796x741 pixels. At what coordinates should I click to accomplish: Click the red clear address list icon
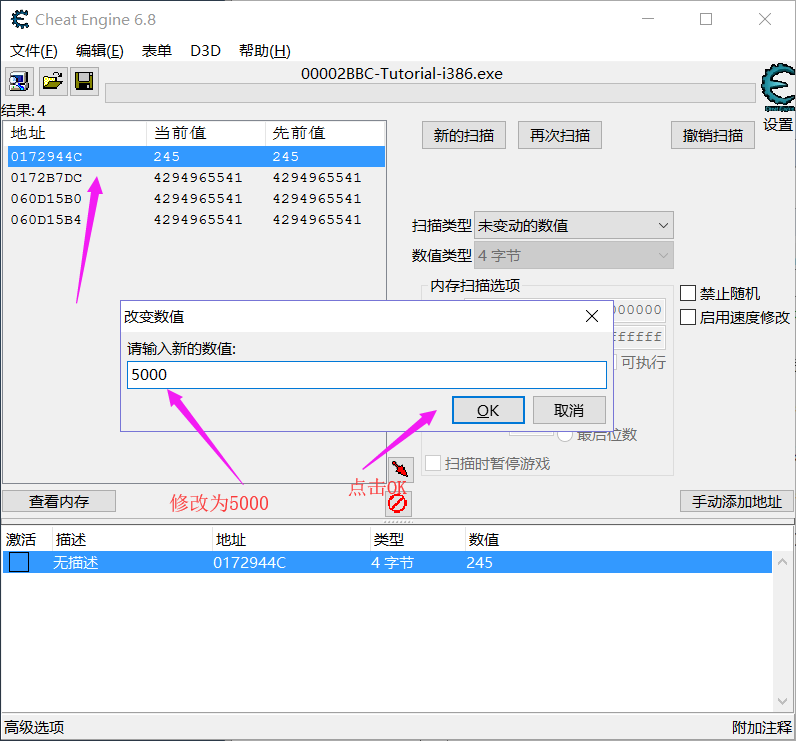[397, 504]
